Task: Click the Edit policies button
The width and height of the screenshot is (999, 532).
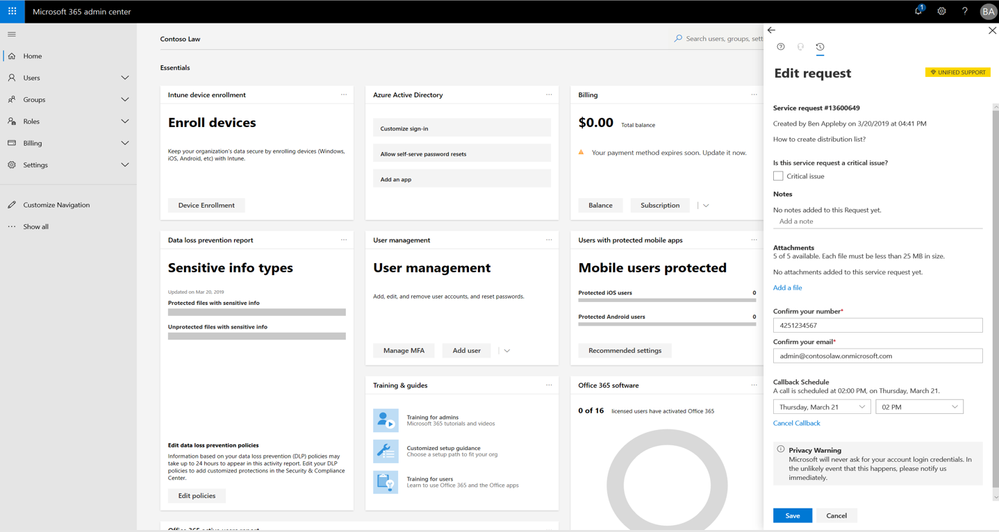Action: [197, 496]
